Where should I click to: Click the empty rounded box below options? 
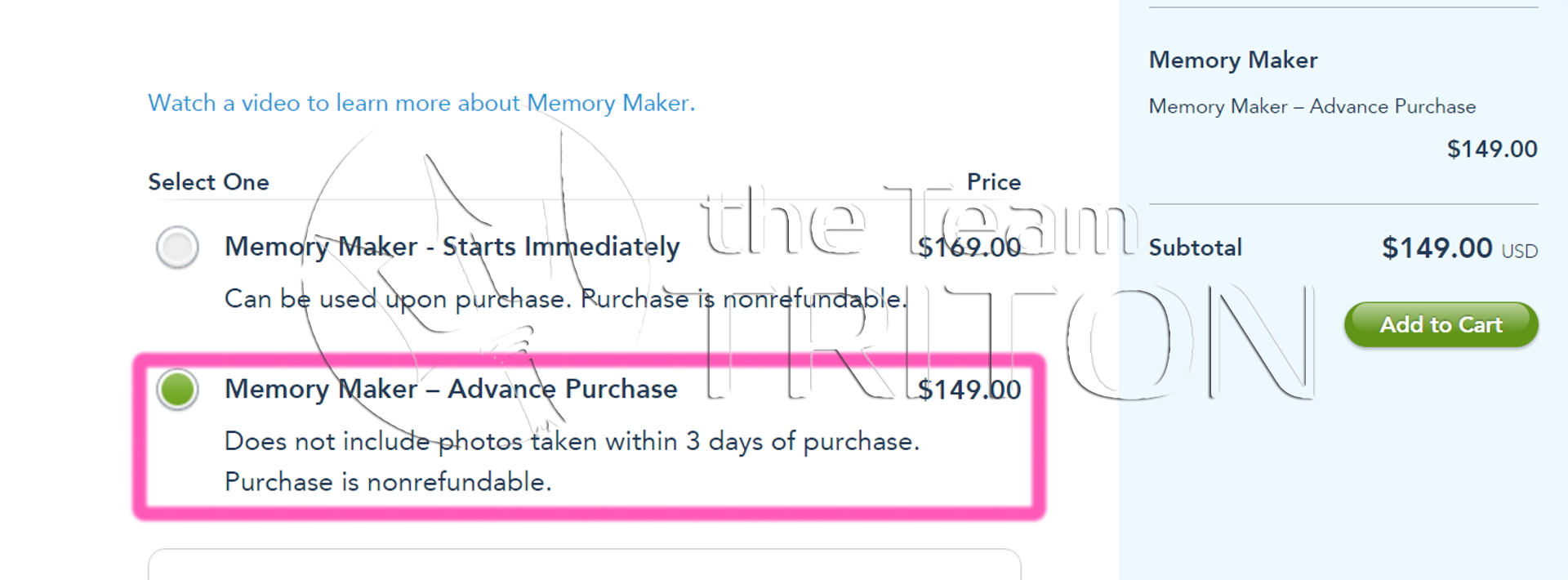point(584,565)
